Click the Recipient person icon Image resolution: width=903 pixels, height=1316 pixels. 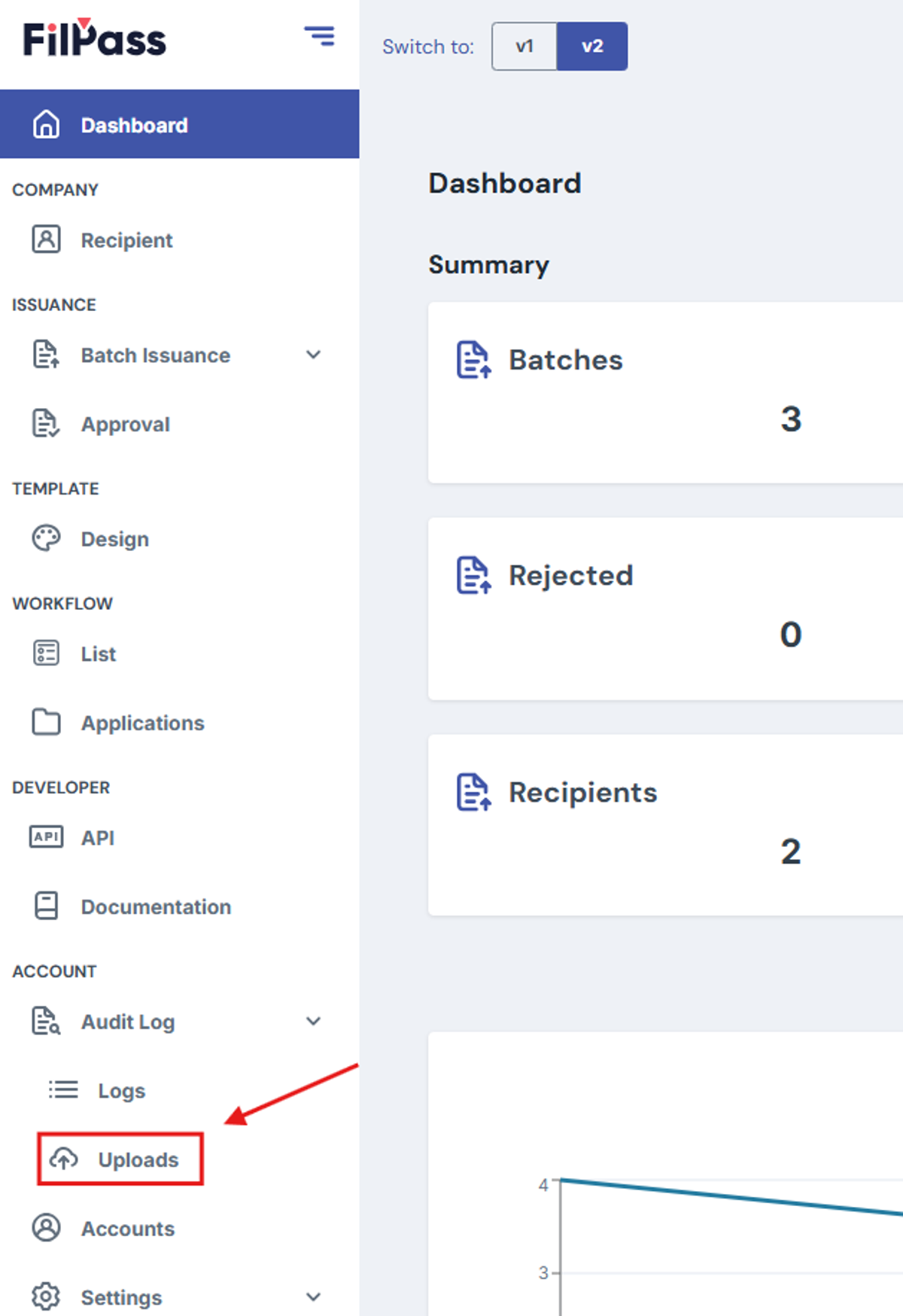coord(46,239)
